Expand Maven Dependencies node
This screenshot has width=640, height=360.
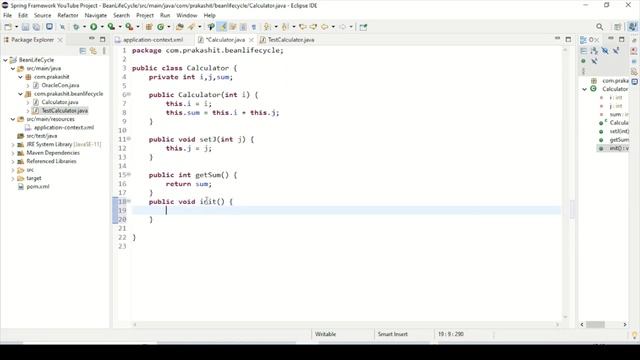tap(13, 153)
